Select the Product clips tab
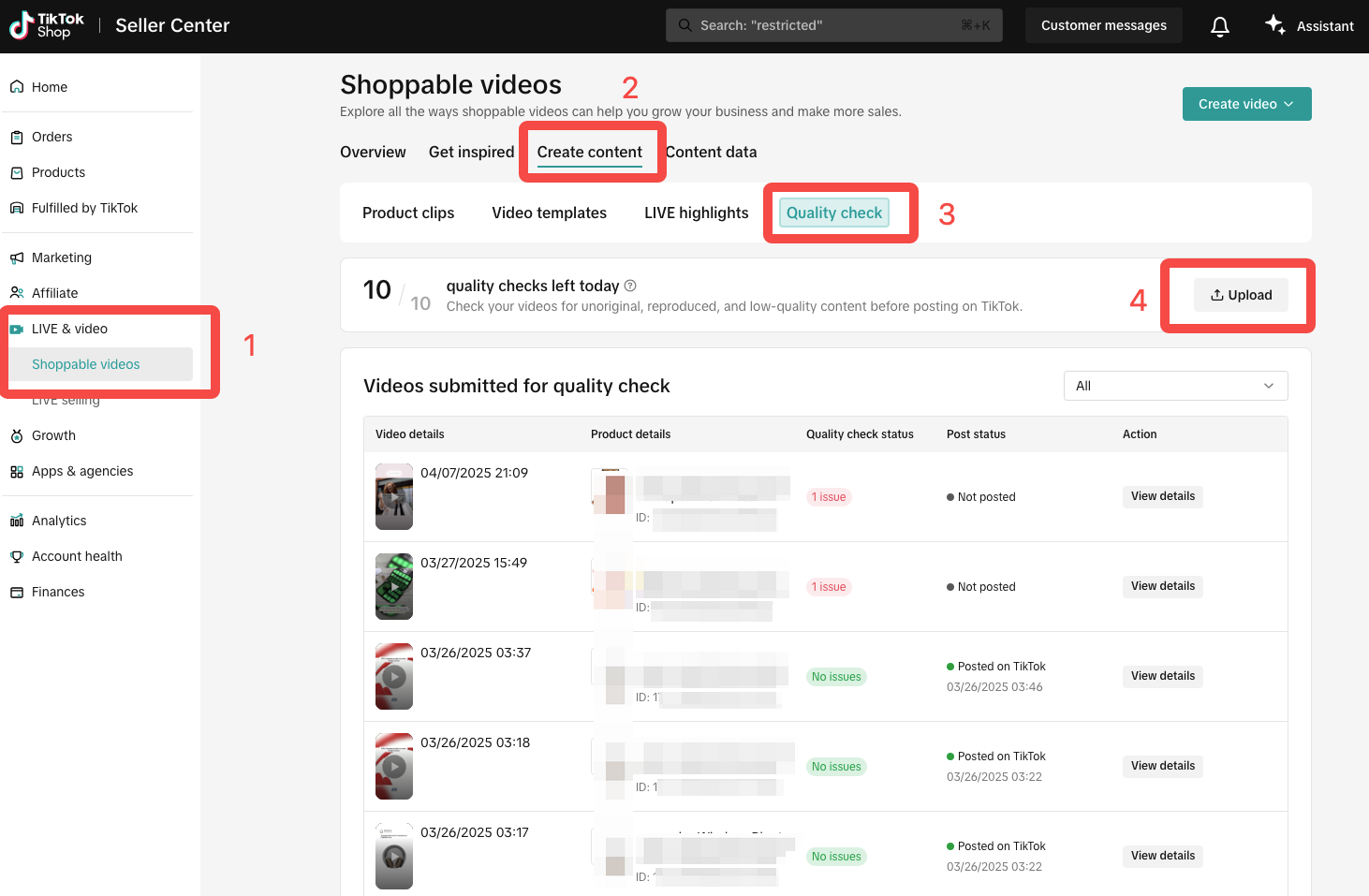 tap(408, 213)
